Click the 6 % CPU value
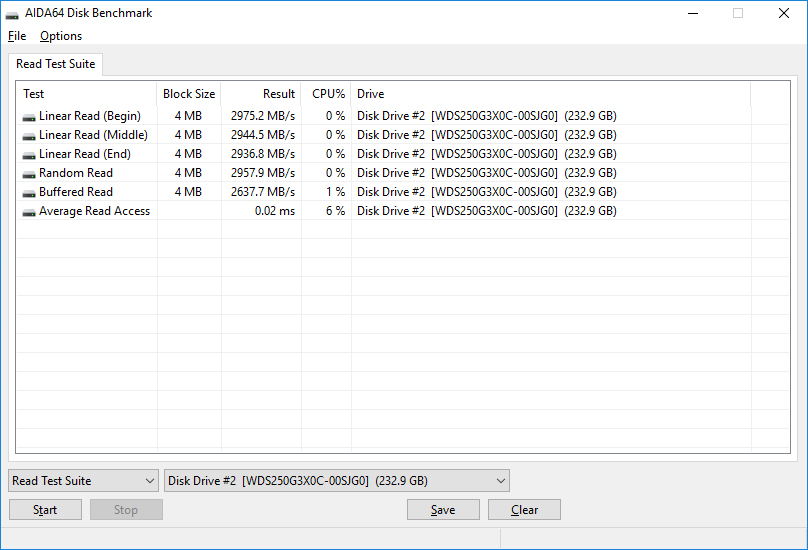This screenshot has height=550, width=808. pyautogui.click(x=335, y=211)
